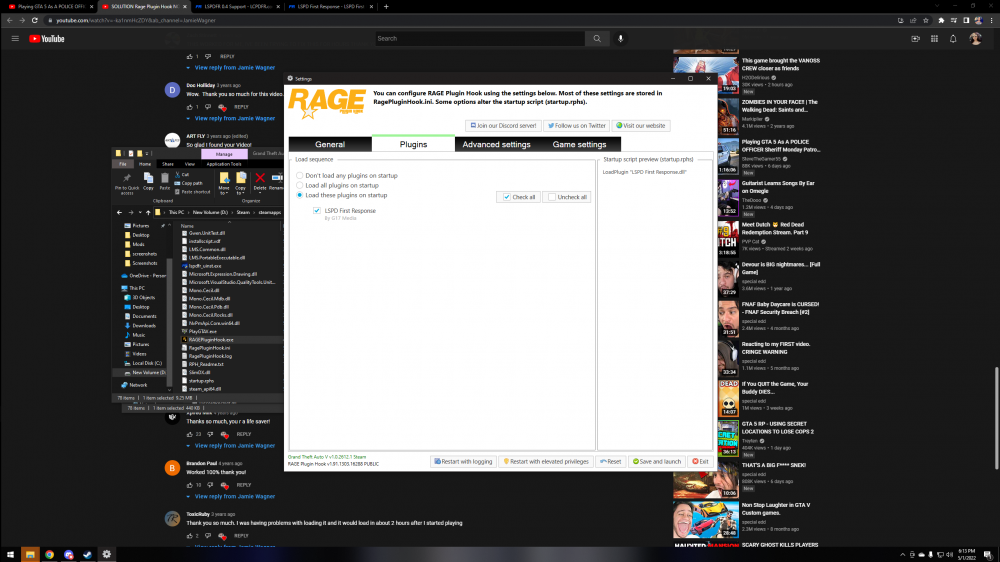The image size is (1000, 562).
Task: Click the Copy icon in File Explorer ribbon
Action: pos(148,181)
